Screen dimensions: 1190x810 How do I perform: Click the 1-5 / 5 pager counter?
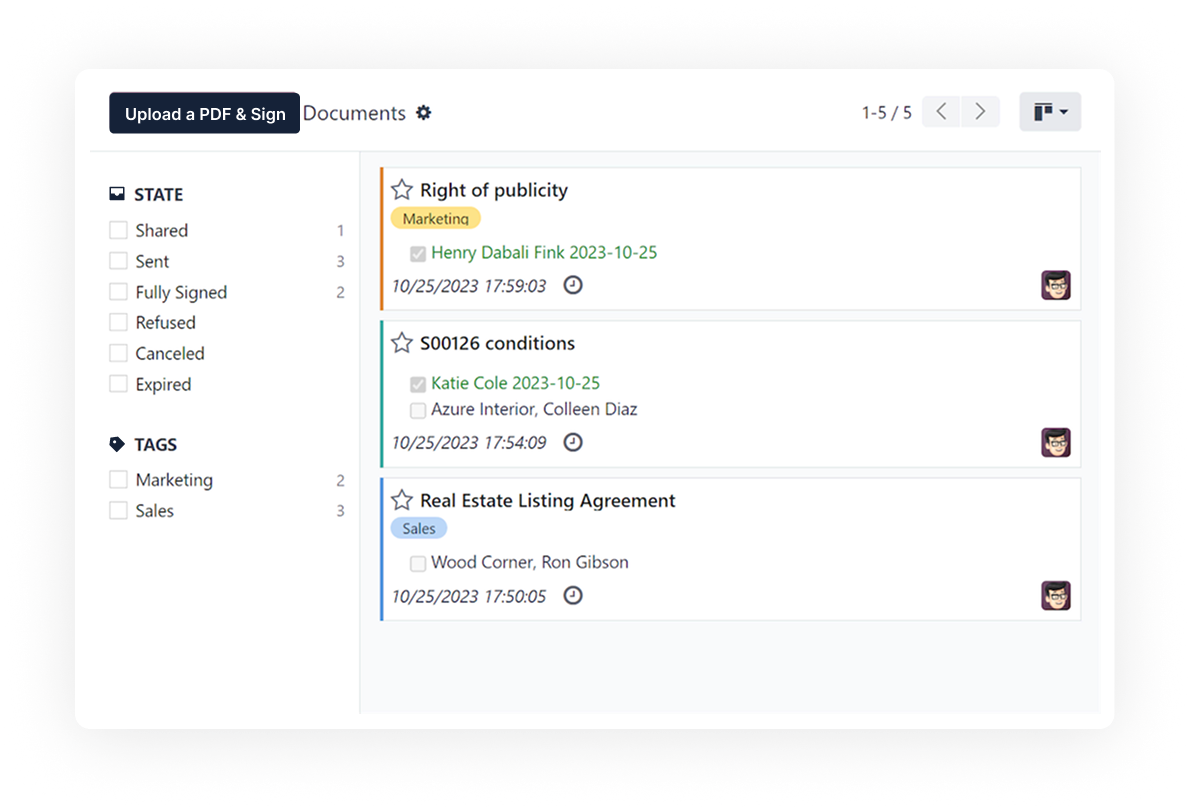click(886, 113)
